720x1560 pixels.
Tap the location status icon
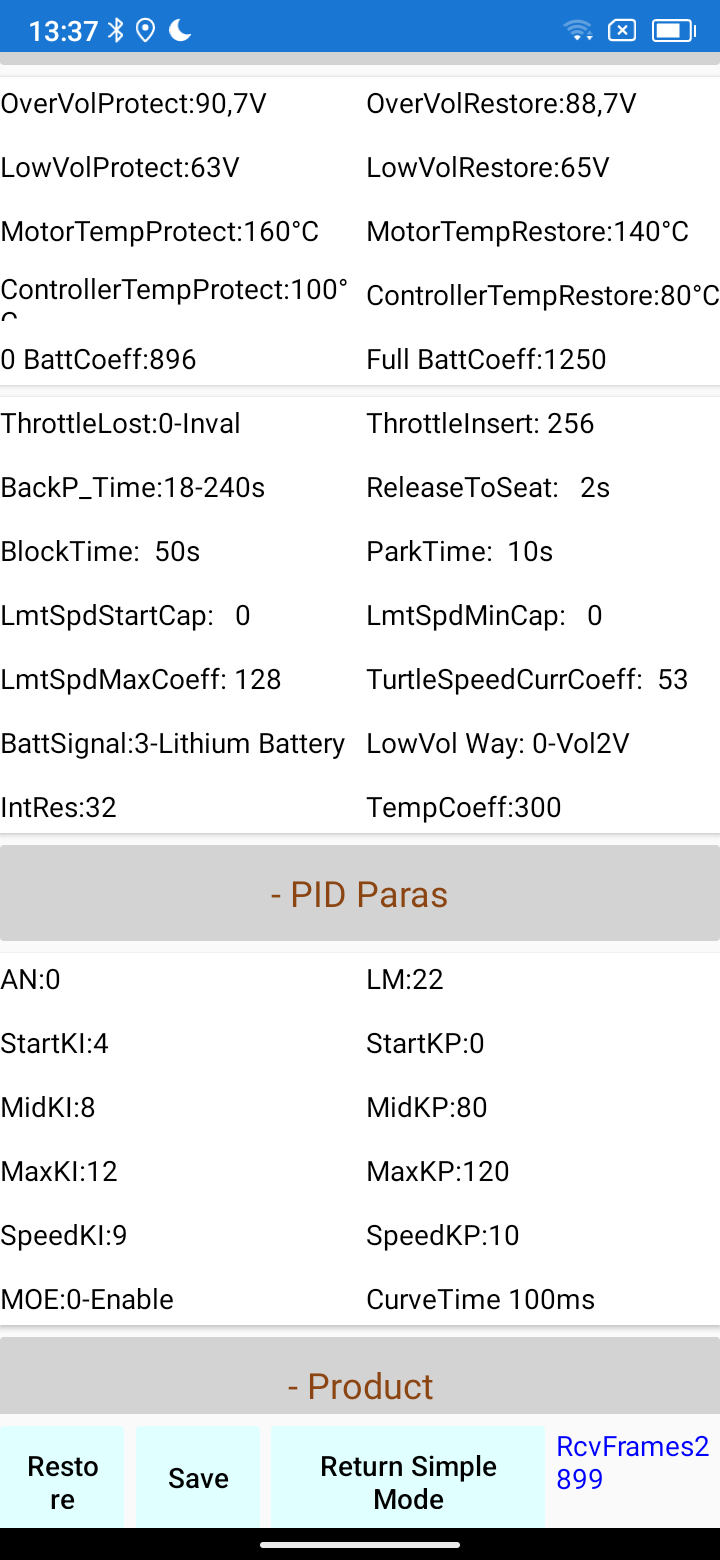pos(146,30)
